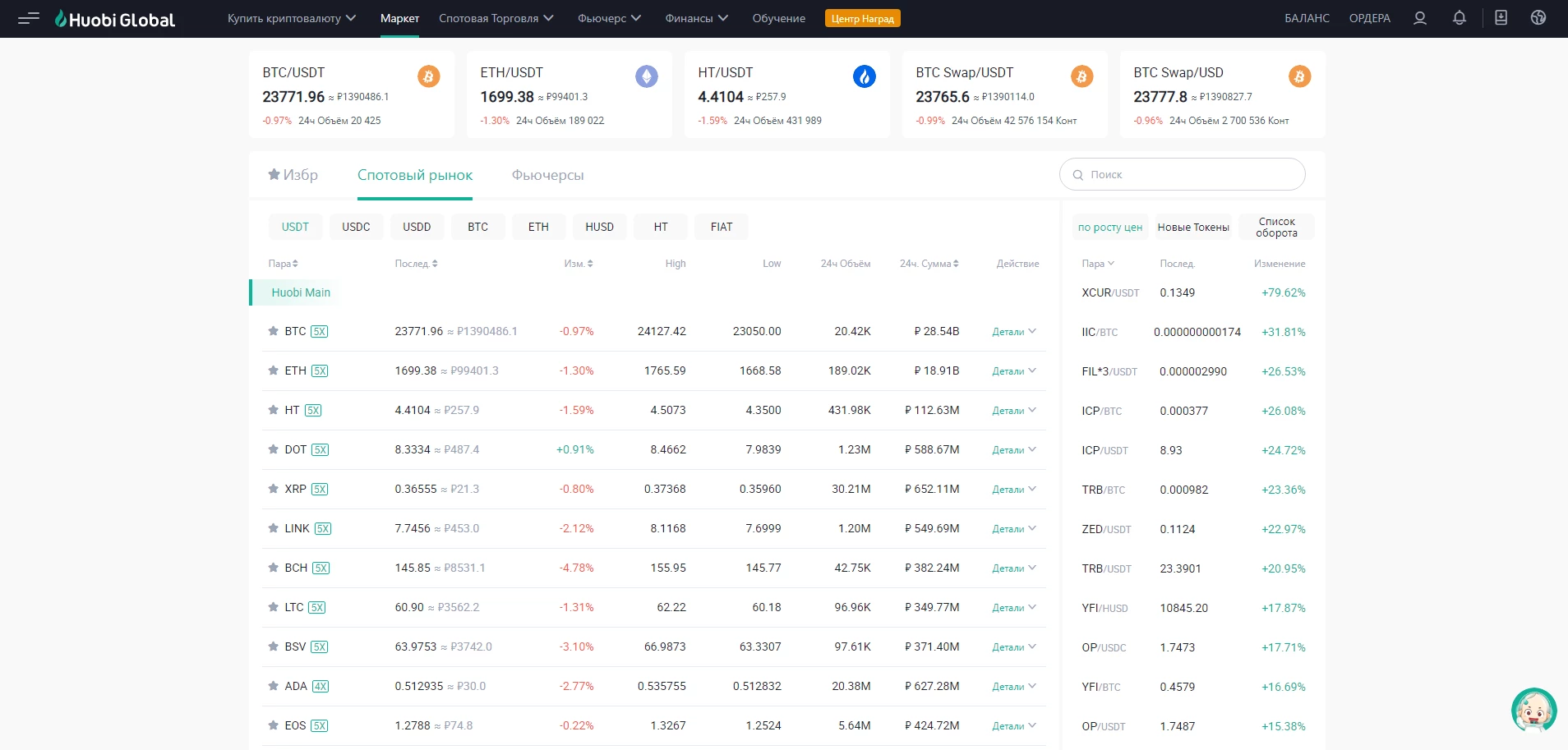Image resolution: width=1568 pixels, height=750 pixels.
Task: Open Обучение nav item
Action: (778, 18)
